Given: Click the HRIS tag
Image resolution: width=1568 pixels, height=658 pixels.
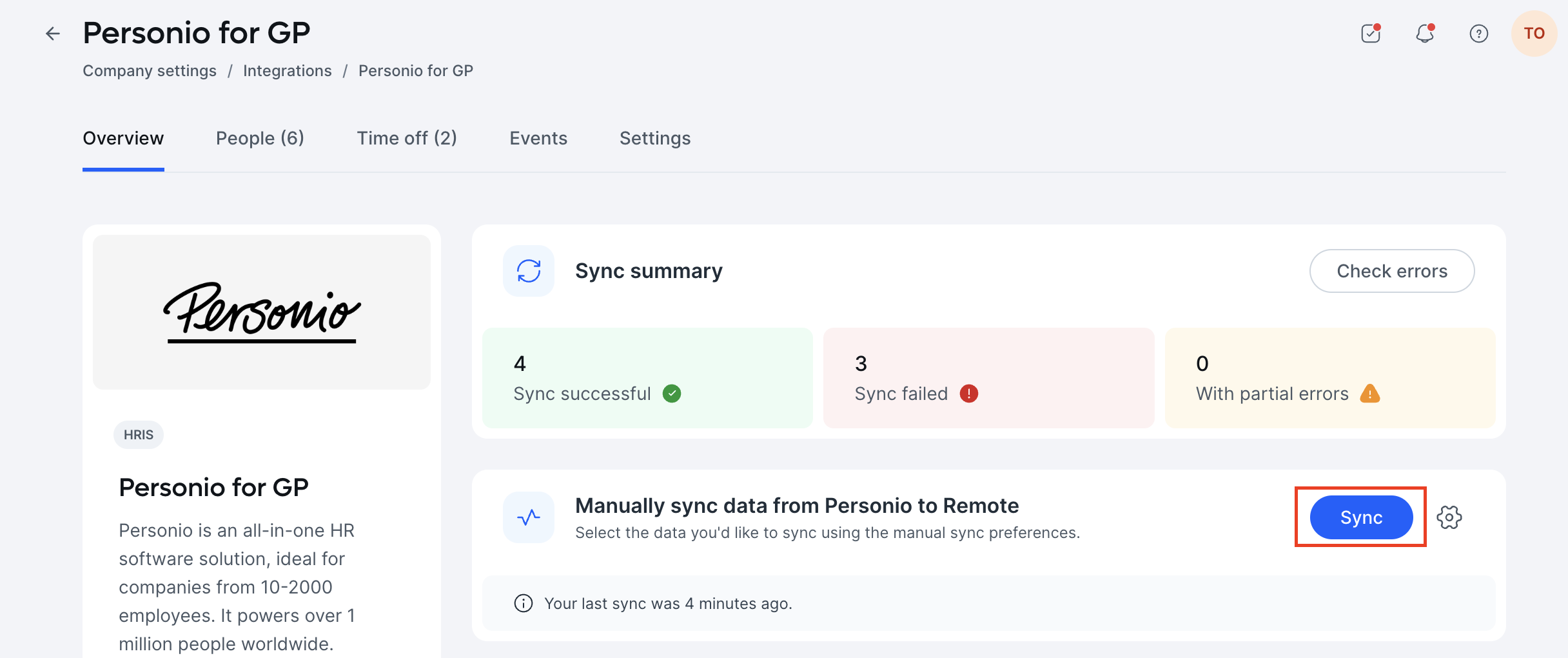Looking at the screenshot, I should pyautogui.click(x=139, y=435).
